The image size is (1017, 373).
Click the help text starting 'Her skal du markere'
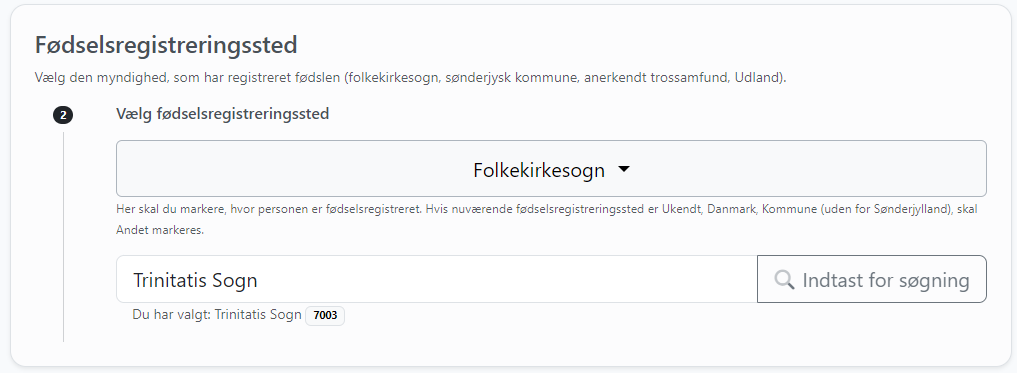[x=547, y=210]
